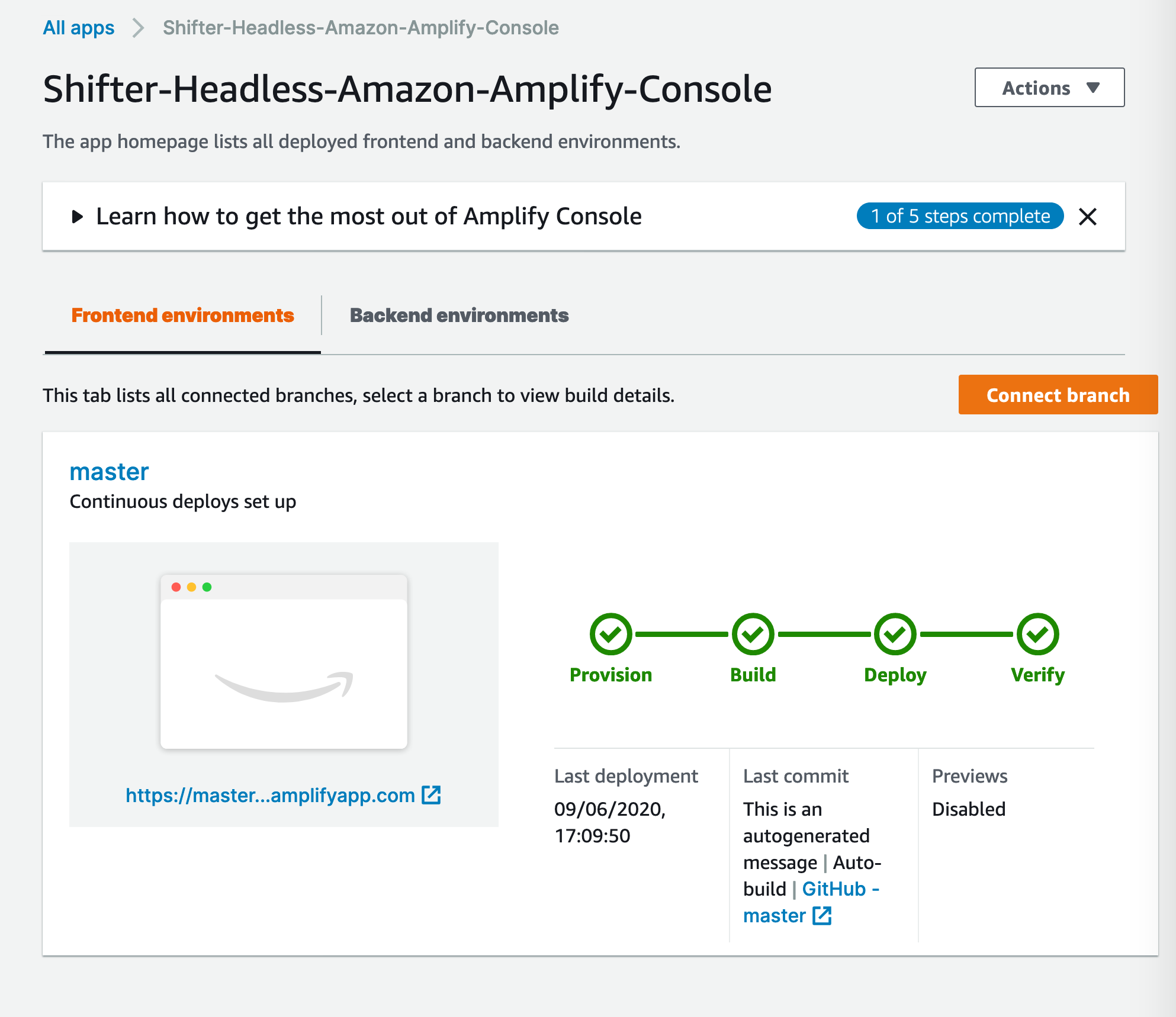1176x1017 pixels.
Task: Click the breadcrumb chevron separator
Action: (x=139, y=28)
